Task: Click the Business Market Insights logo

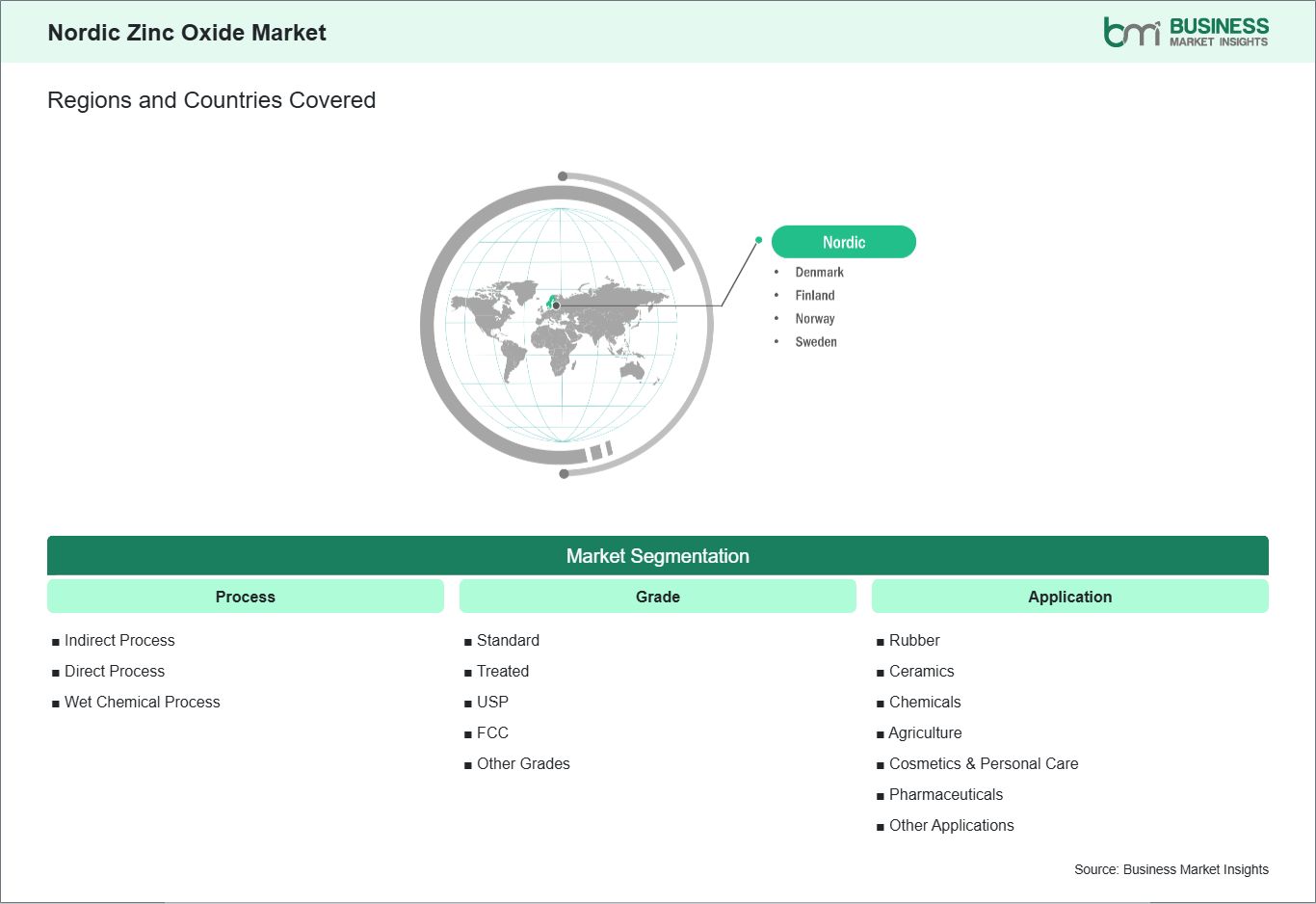Action: 1186,32
